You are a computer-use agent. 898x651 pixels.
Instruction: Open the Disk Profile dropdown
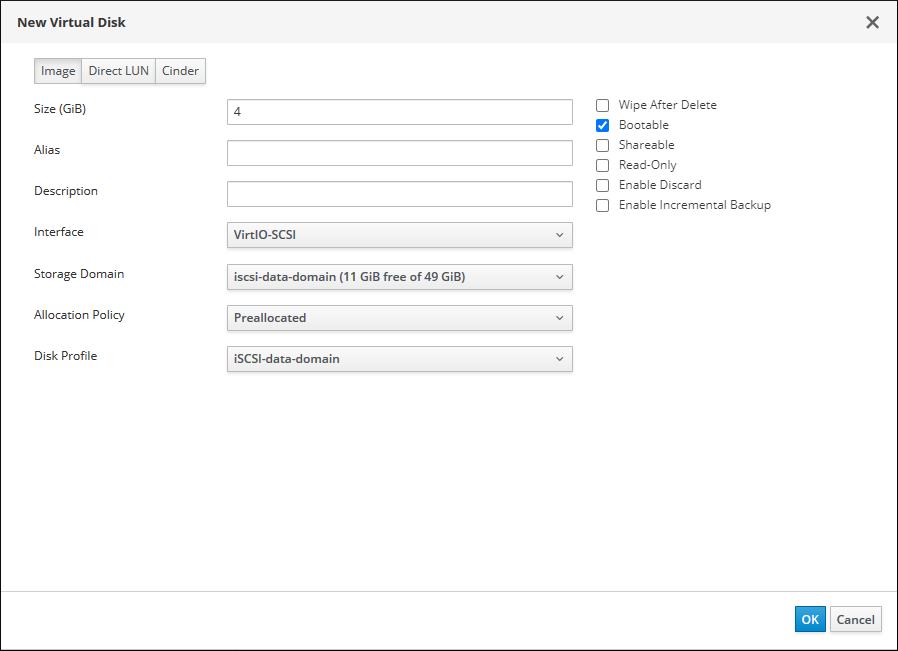pyautogui.click(x=400, y=359)
